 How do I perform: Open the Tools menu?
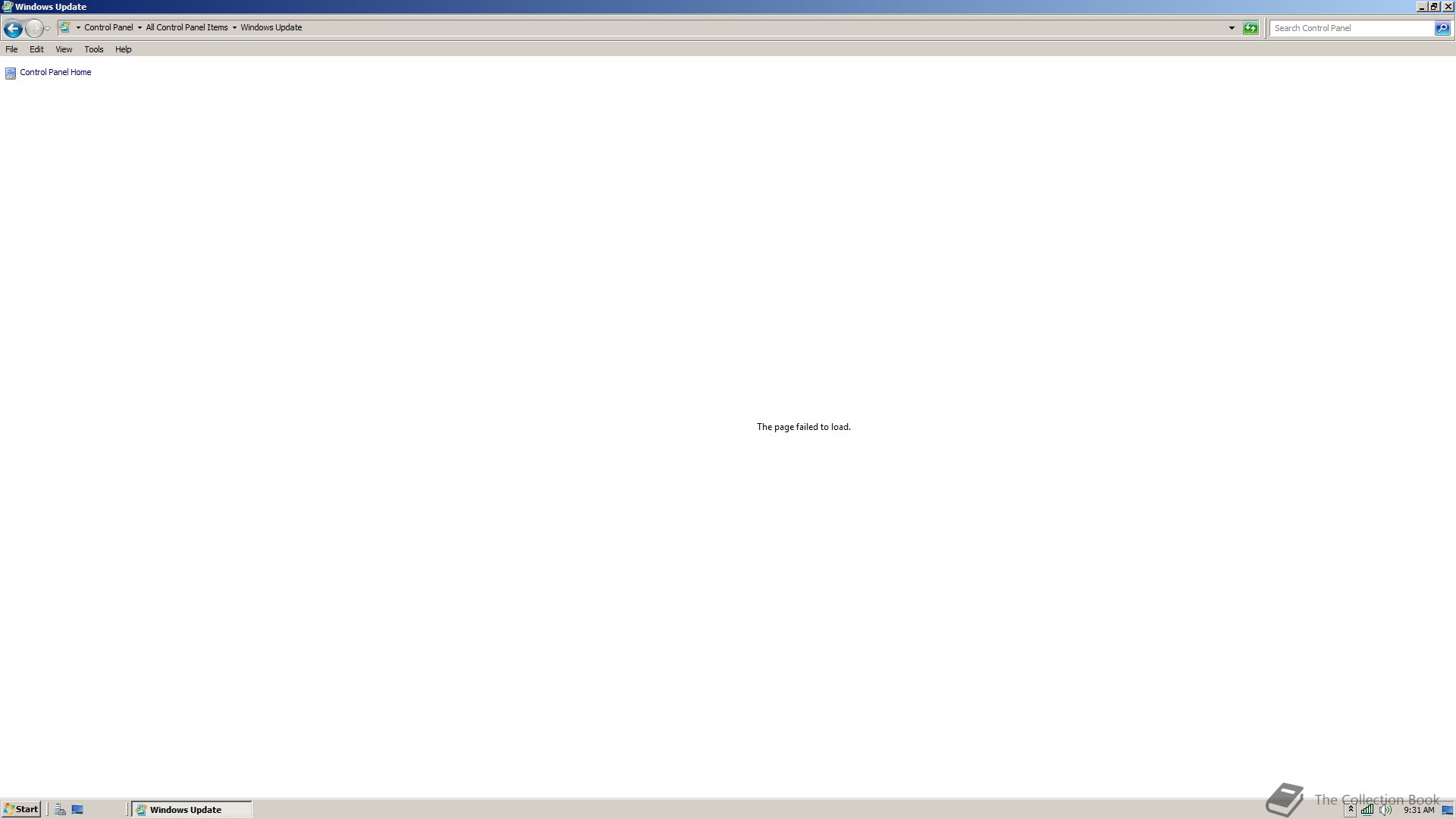94,49
